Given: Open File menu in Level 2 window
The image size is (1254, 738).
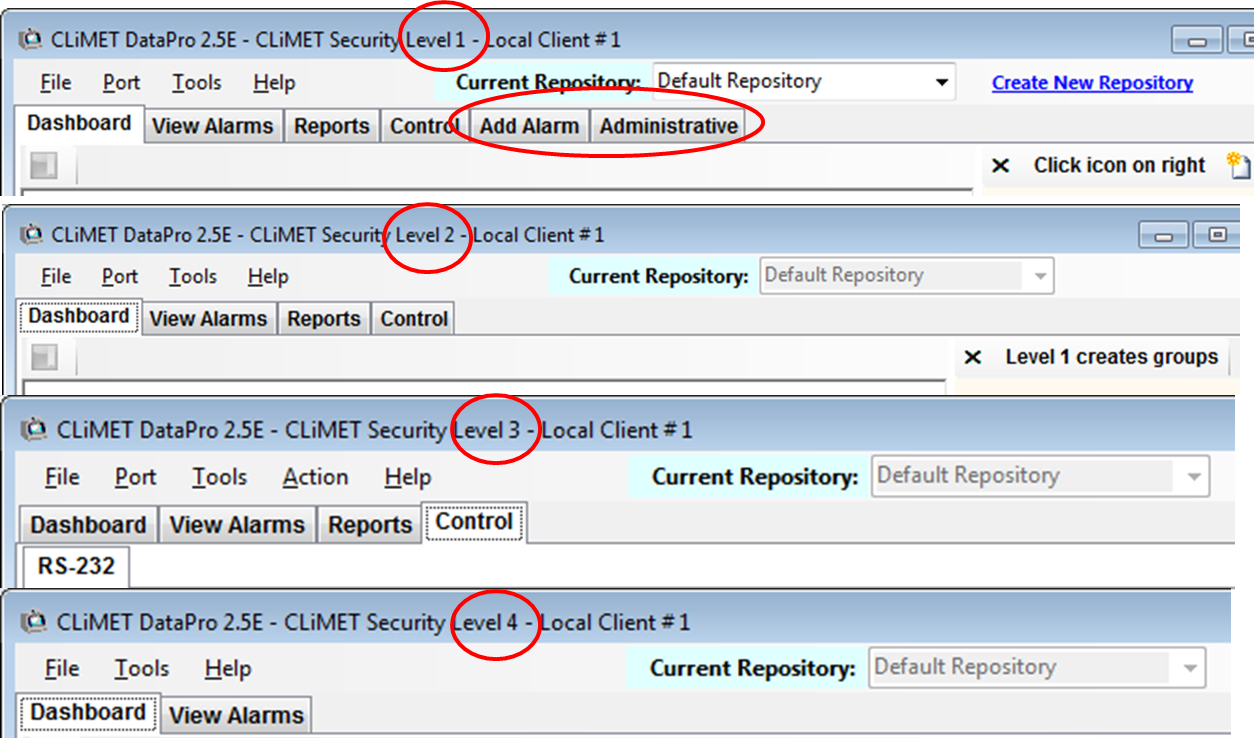Looking at the screenshot, I should [56, 276].
